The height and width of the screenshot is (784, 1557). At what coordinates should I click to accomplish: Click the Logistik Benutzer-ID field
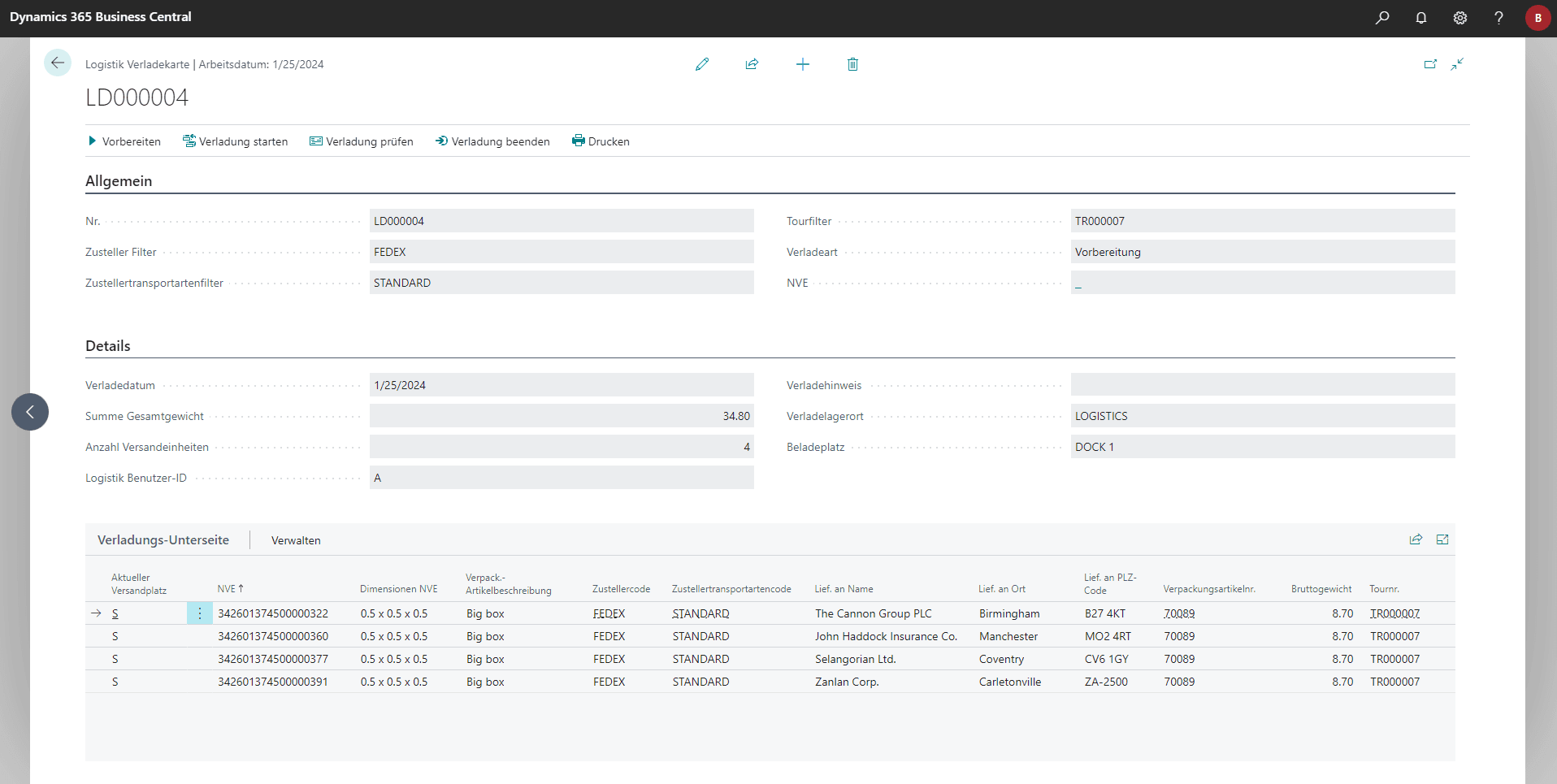pyautogui.click(x=562, y=478)
